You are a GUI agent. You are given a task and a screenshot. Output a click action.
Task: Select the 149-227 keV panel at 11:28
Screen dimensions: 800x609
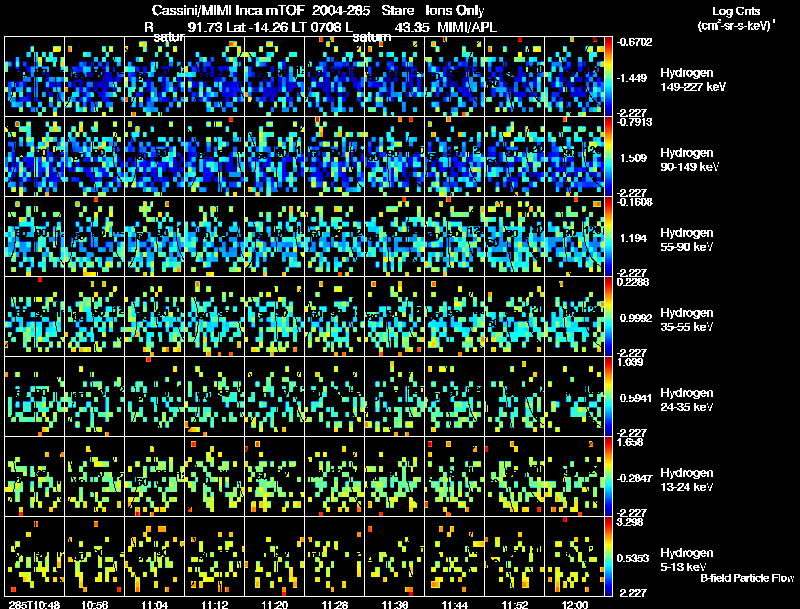point(335,77)
